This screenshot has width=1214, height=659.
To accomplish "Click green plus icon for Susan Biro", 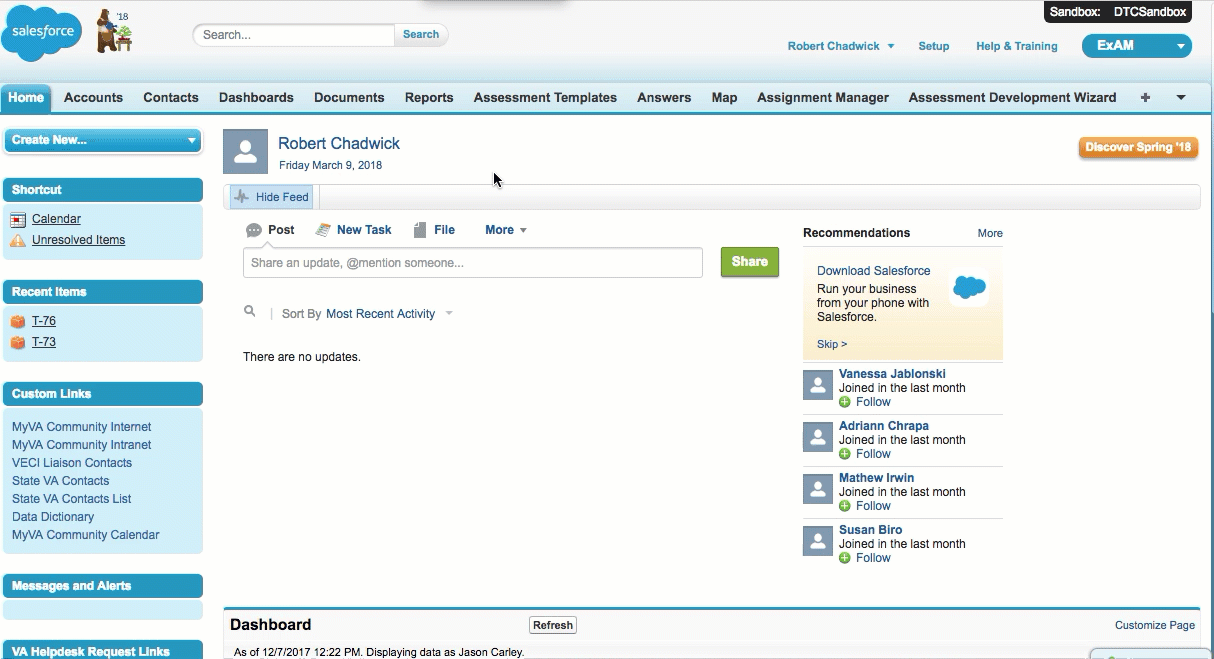I will [x=845, y=558].
